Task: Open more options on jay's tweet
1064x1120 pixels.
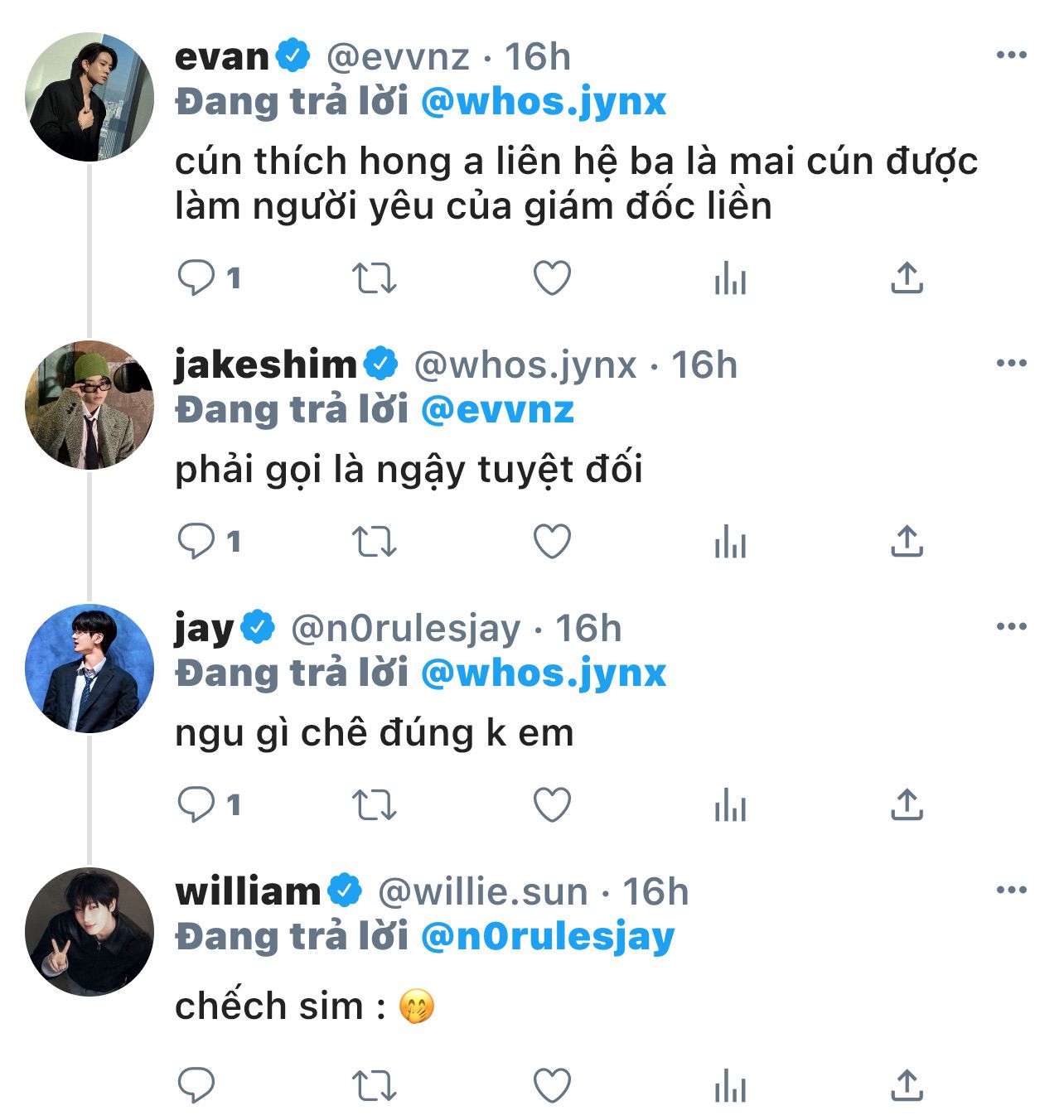Action: 1011,627
